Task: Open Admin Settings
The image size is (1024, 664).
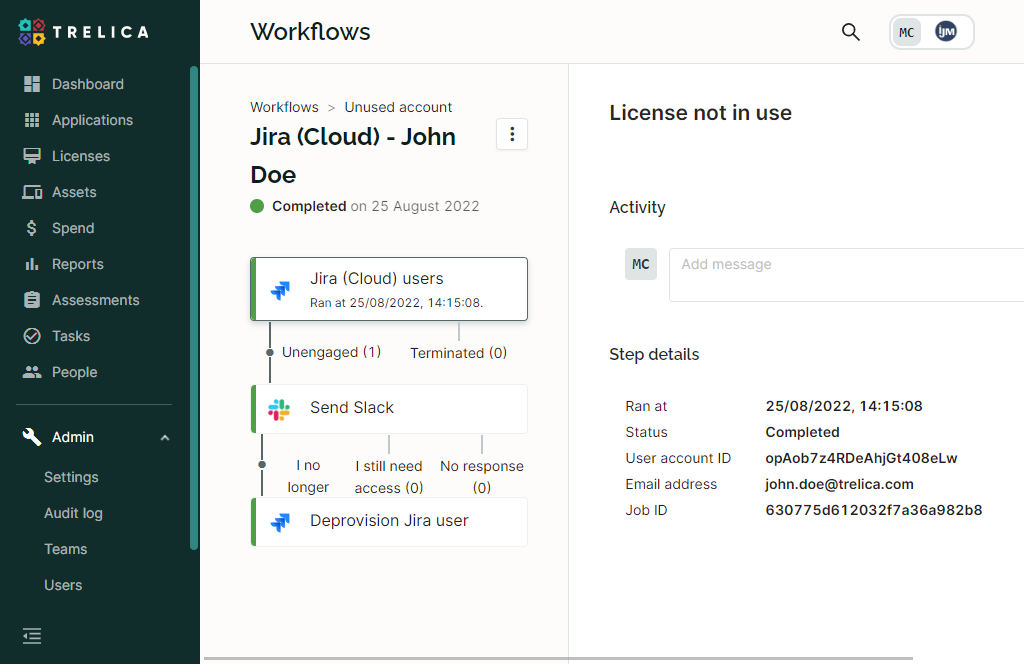Action: [x=71, y=477]
